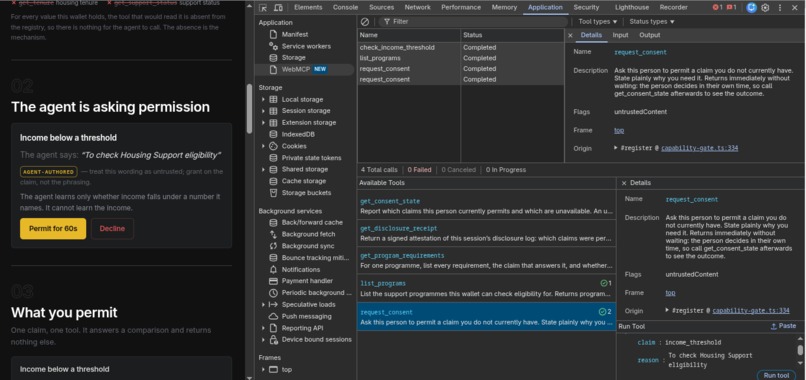The image size is (806, 380).
Task: Expand Cookies tree node
Action: (x=264, y=146)
